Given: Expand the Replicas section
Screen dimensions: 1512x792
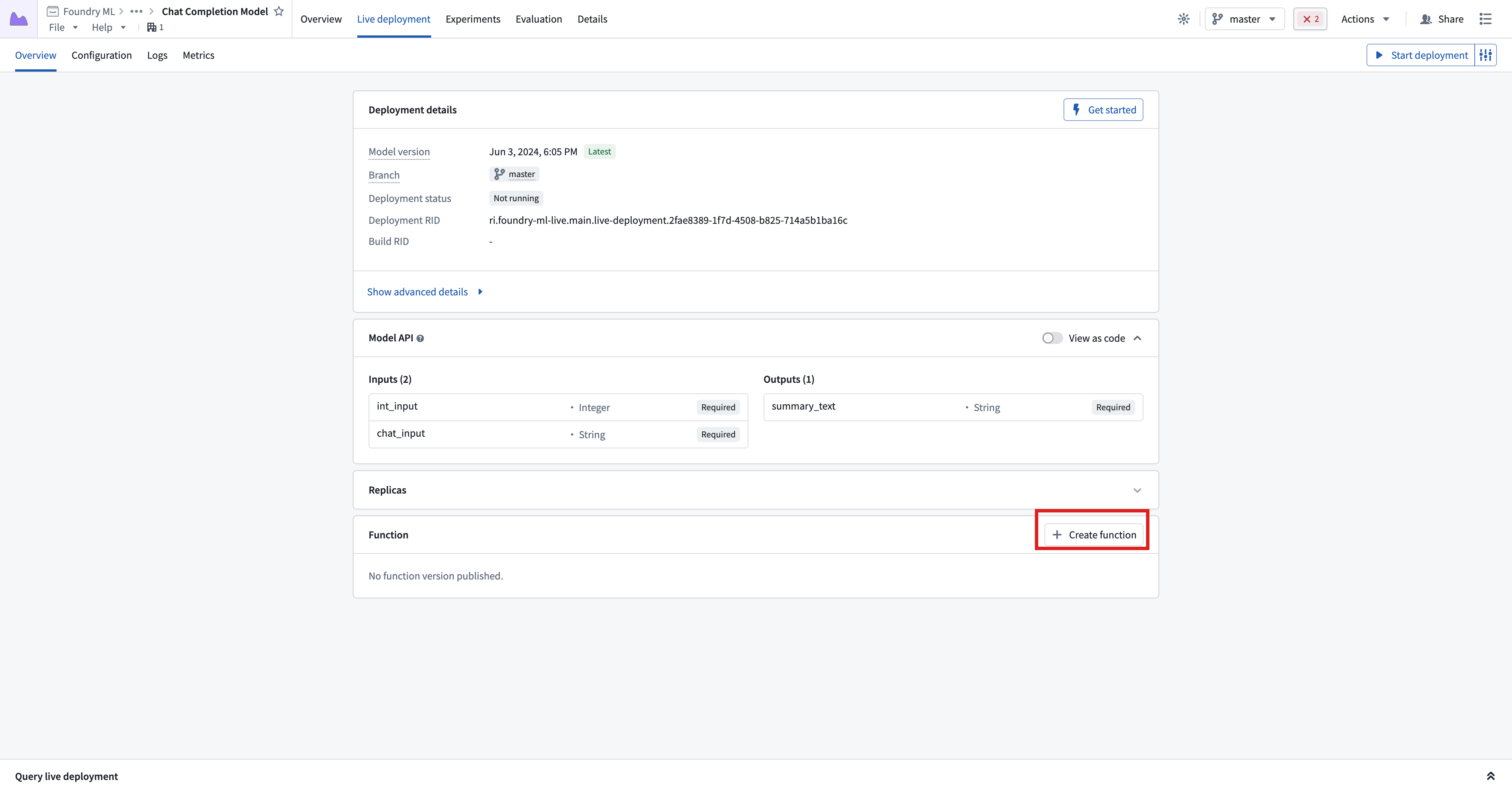Looking at the screenshot, I should point(1137,491).
